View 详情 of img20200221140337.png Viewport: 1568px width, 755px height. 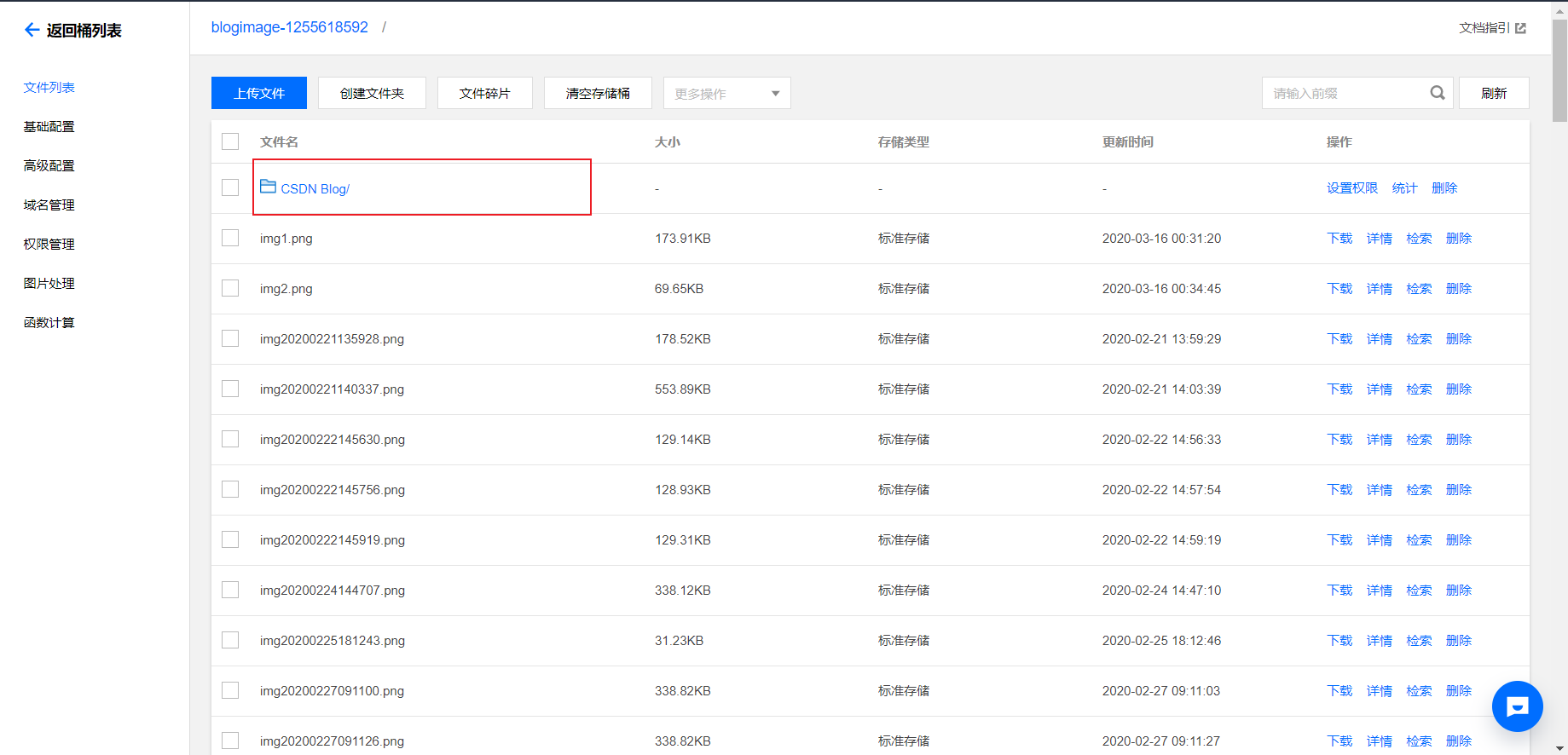tap(1380, 389)
